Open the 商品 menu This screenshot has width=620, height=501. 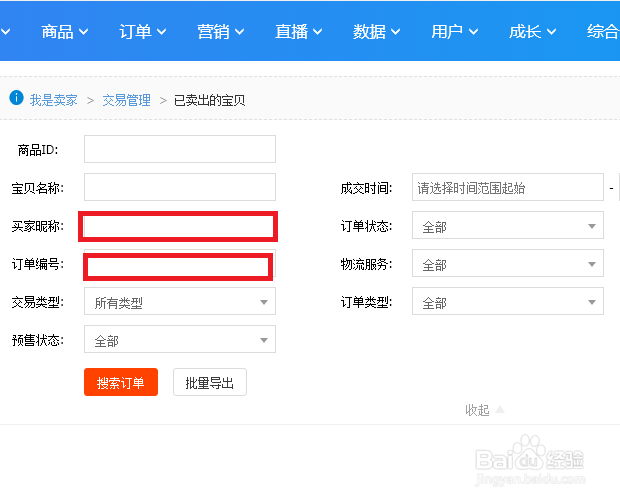coord(65,32)
